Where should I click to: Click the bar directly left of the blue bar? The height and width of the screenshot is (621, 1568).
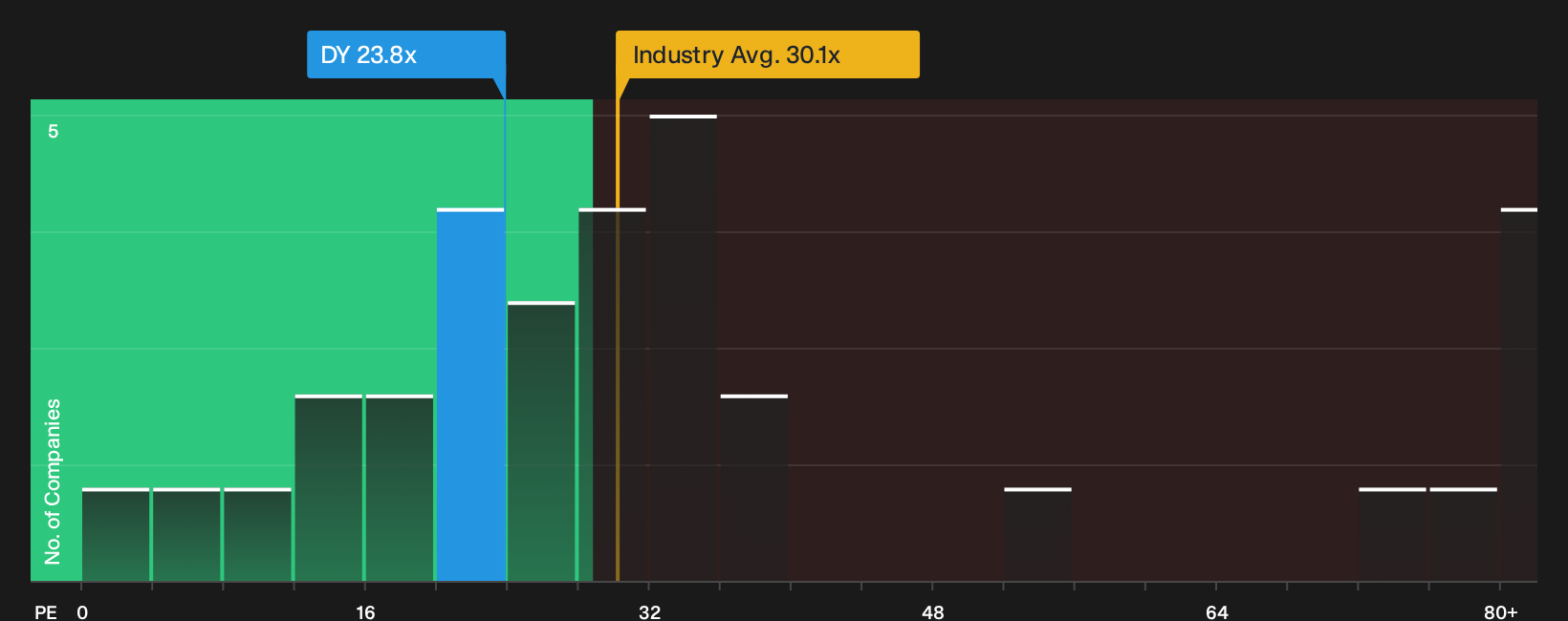400,487
